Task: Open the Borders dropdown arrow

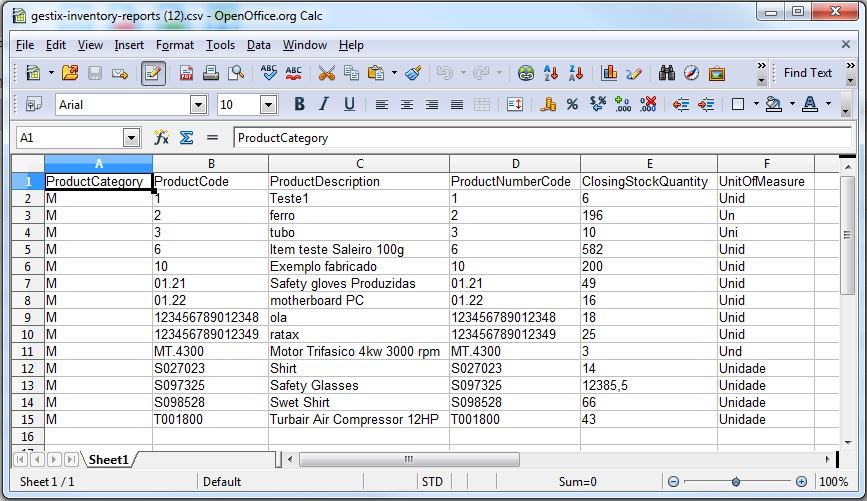Action: pyautogui.click(x=756, y=103)
